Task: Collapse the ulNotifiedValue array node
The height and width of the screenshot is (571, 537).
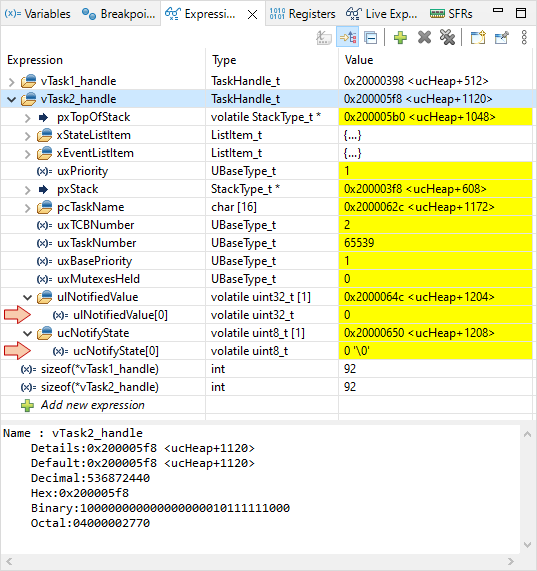Action: click(x=28, y=297)
